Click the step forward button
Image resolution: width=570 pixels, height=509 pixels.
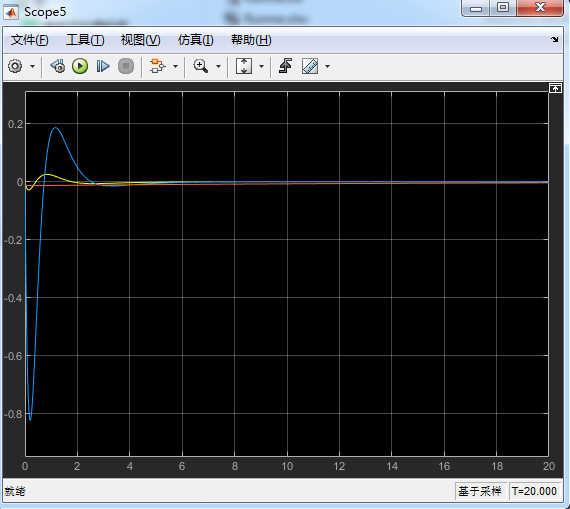click(103, 67)
